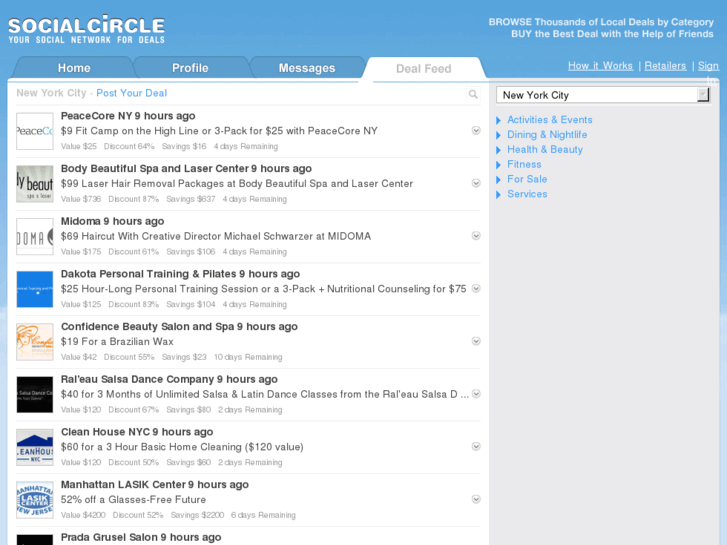Expand triangle beside Fitness category

click(x=498, y=165)
